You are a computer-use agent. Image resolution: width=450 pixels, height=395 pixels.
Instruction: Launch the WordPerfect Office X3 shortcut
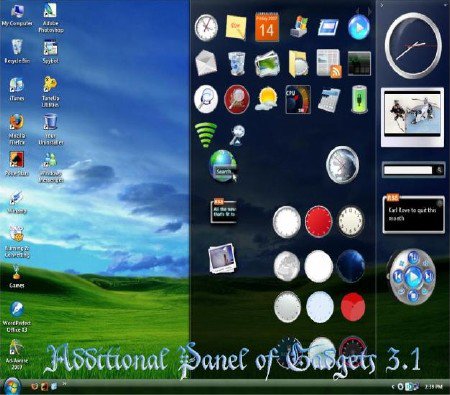click(x=17, y=317)
